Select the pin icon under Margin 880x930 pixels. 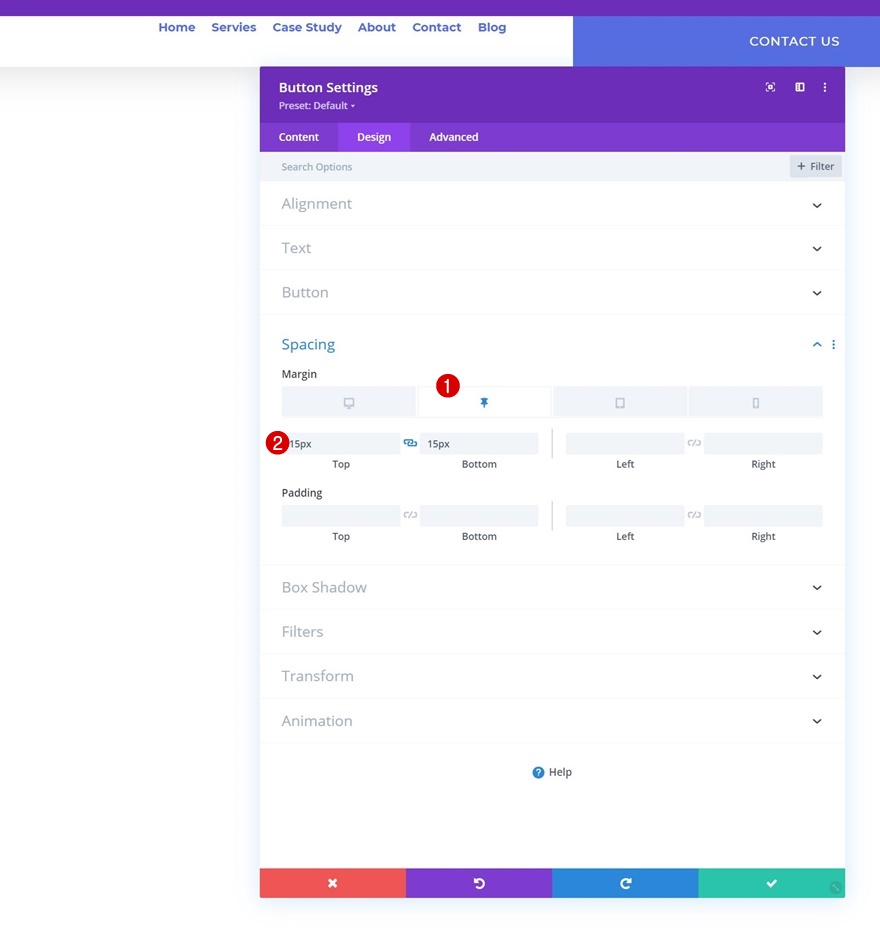[x=484, y=403]
